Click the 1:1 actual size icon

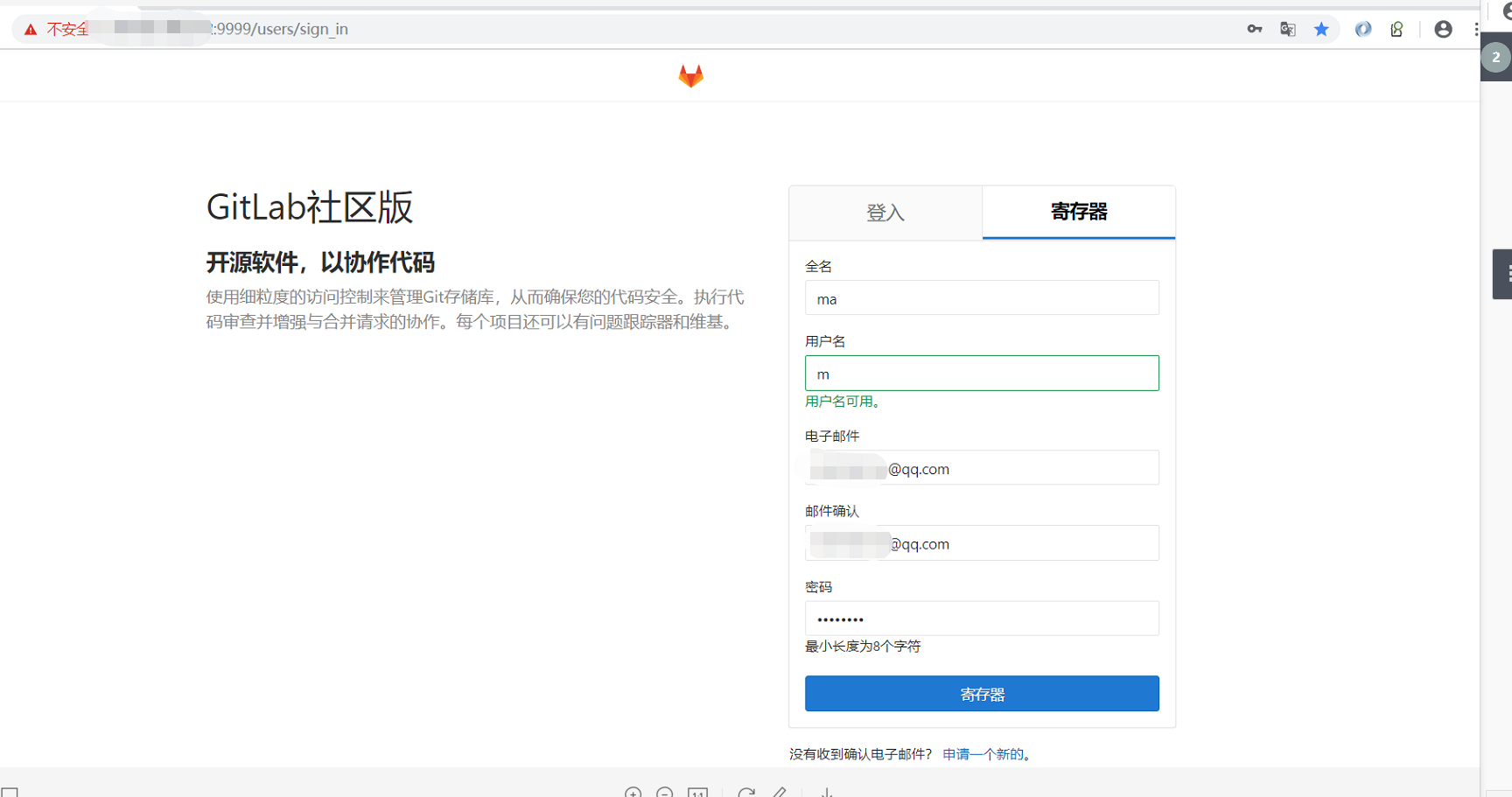coord(698,793)
